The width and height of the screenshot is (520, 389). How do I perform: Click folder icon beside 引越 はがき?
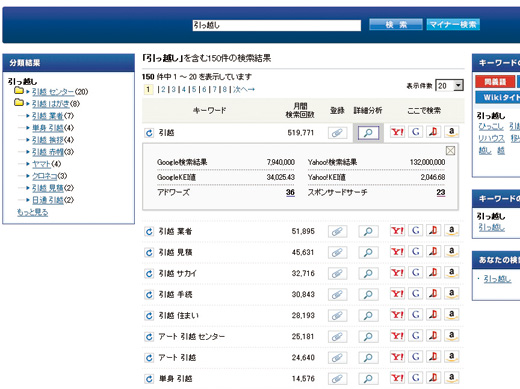tap(19, 102)
